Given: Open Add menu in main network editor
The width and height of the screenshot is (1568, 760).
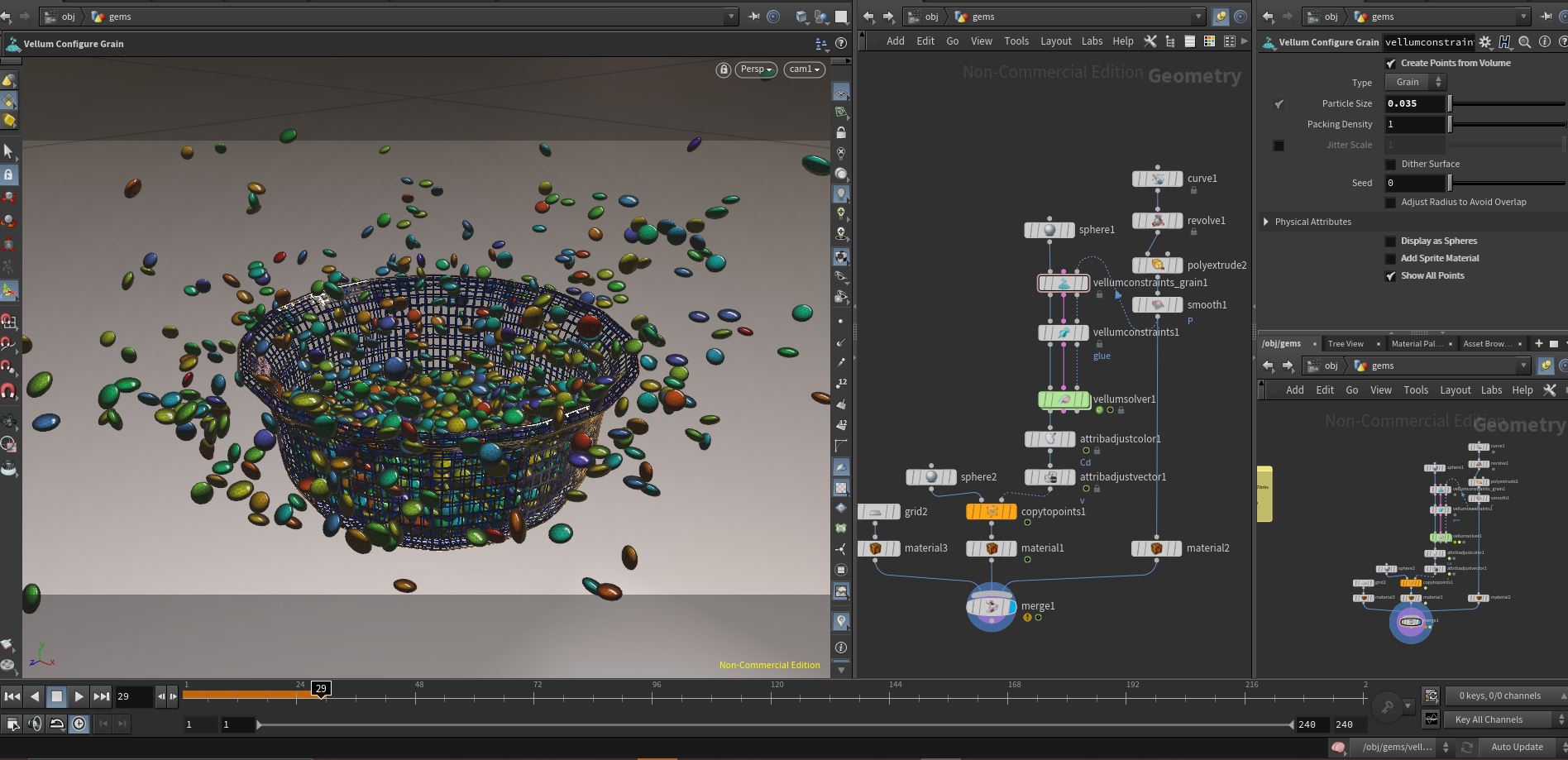Looking at the screenshot, I should tap(896, 41).
